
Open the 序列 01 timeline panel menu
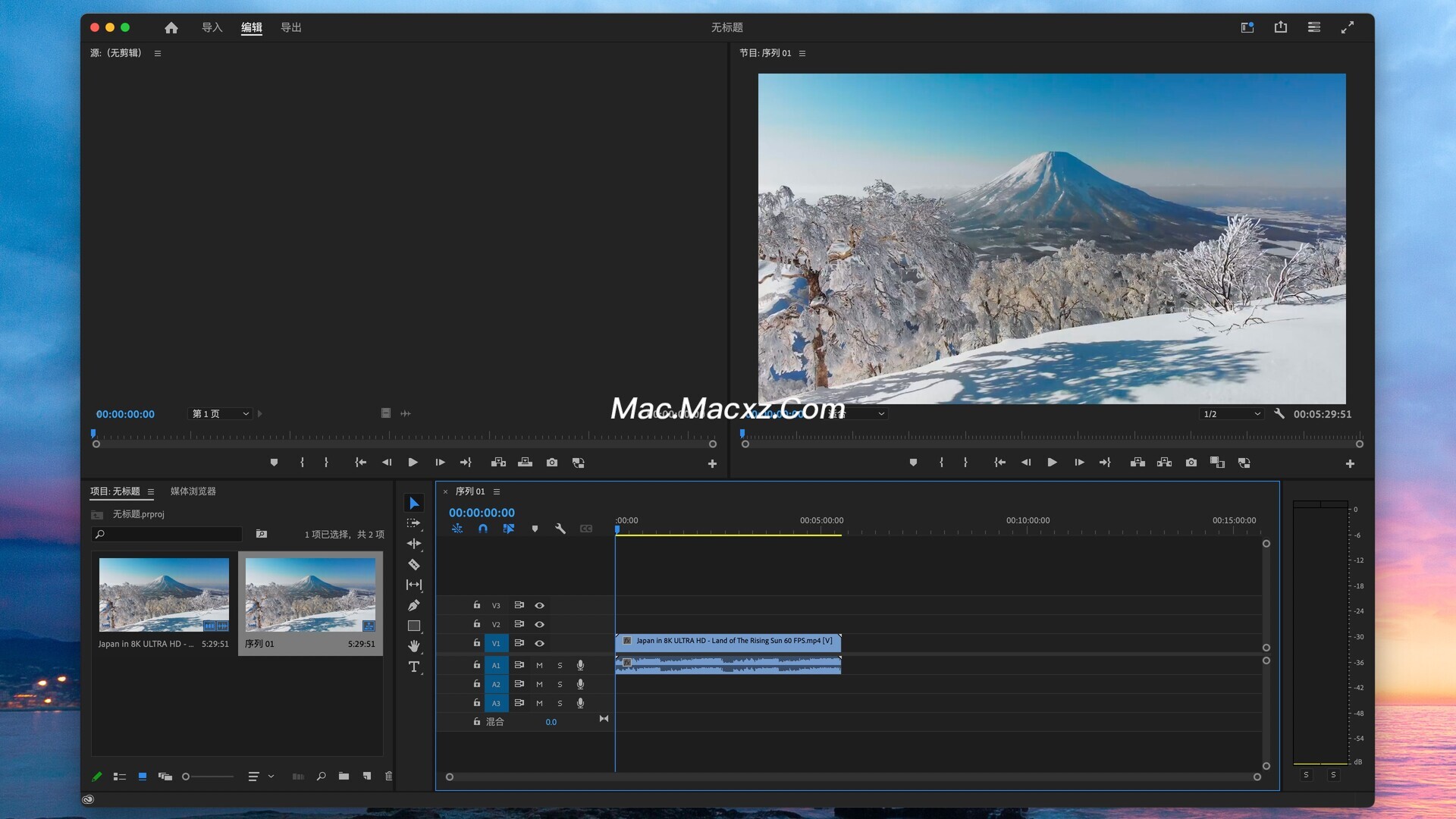[x=497, y=491]
